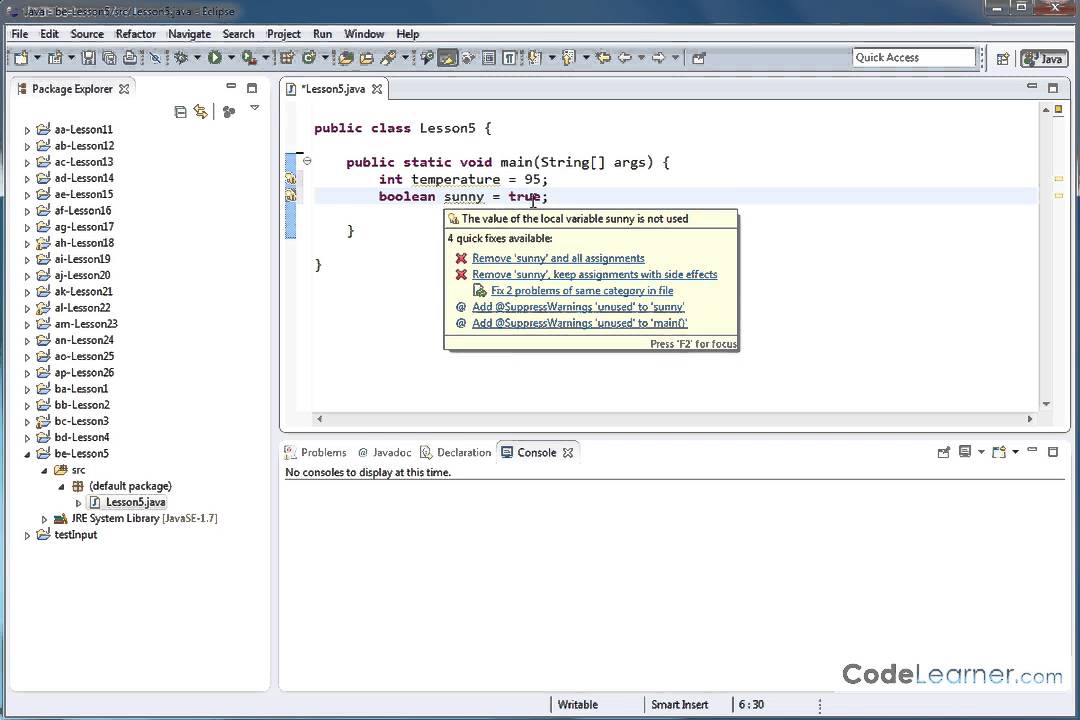The height and width of the screenshot is (720, 1080).
Task: Maximize the Console panel
Action: pos(1052,452)
